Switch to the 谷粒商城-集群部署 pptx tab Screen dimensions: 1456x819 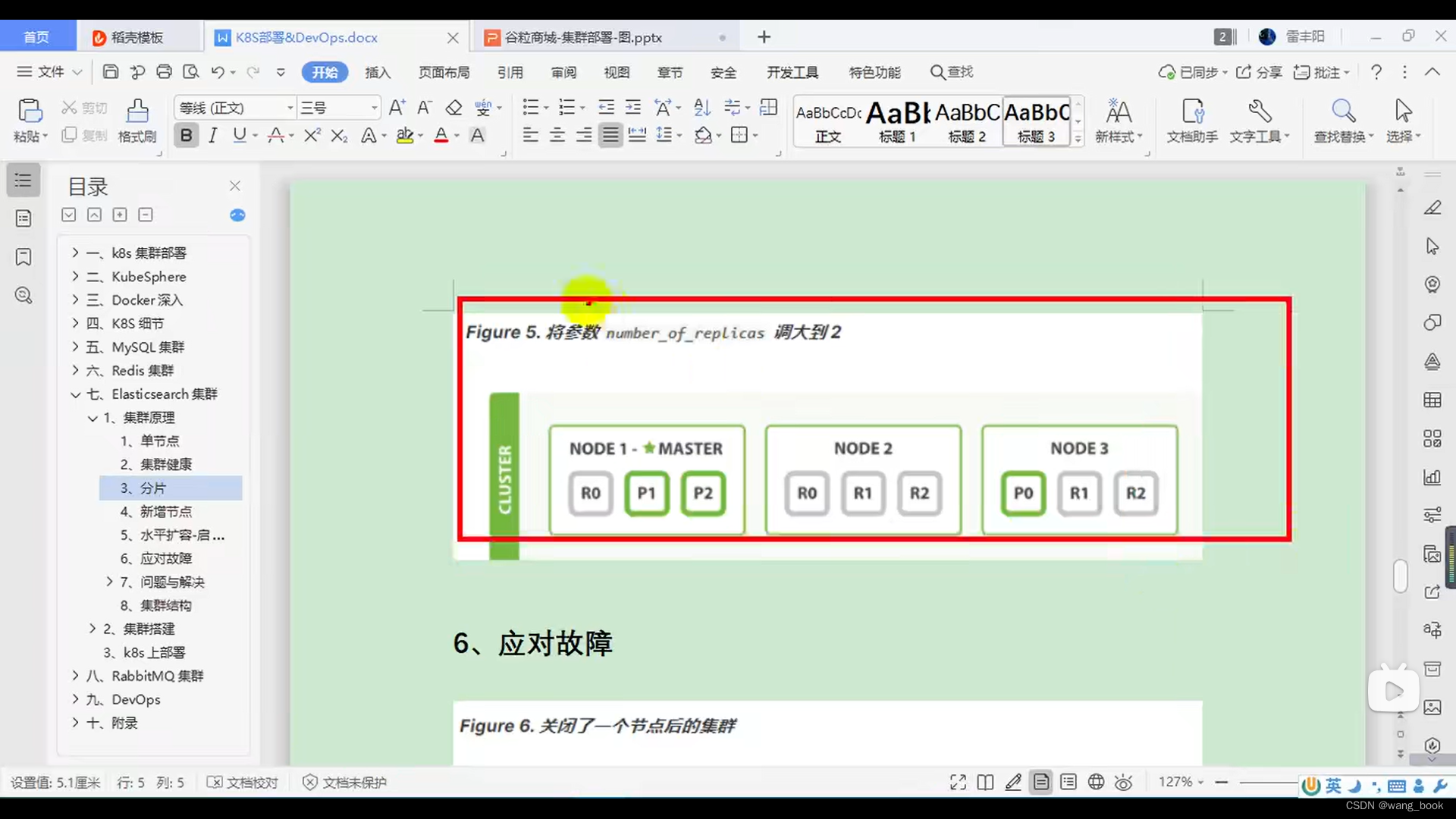pyautogui.click(x=582, y=36)
